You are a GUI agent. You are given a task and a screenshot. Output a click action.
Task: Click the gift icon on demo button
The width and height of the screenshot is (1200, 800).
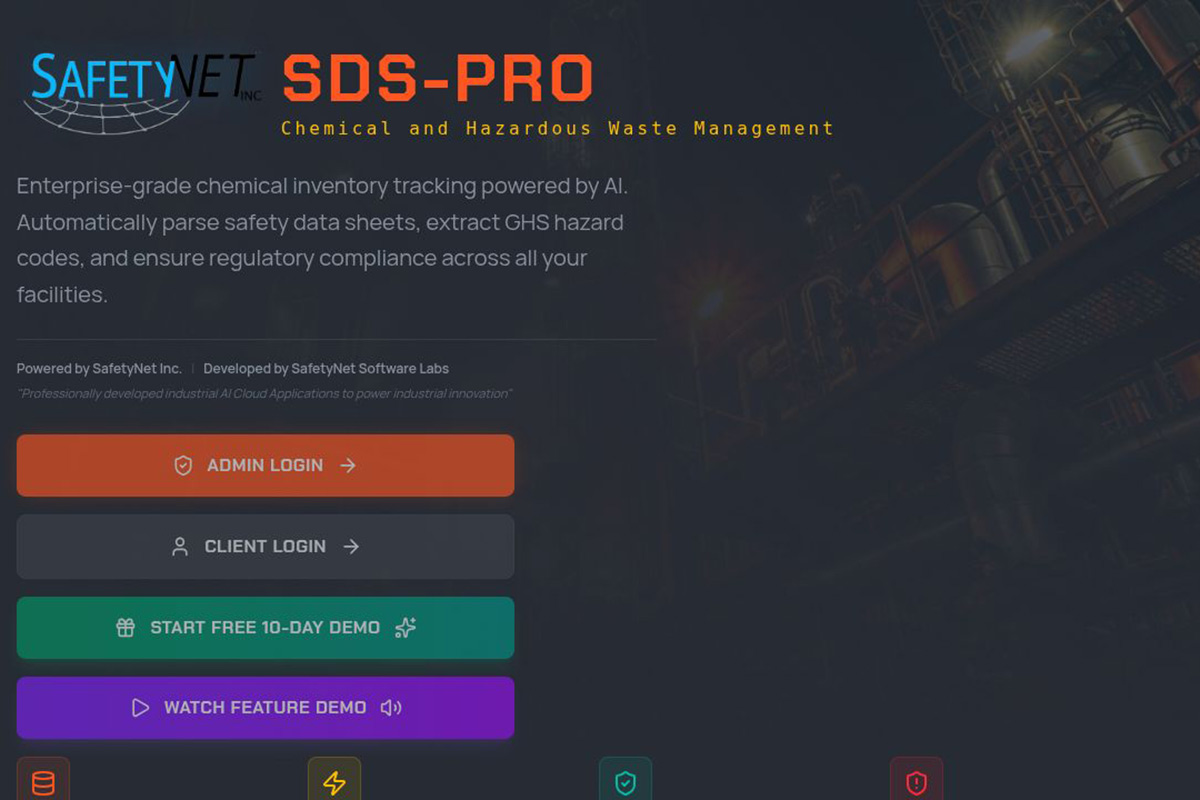coord(125,628)
